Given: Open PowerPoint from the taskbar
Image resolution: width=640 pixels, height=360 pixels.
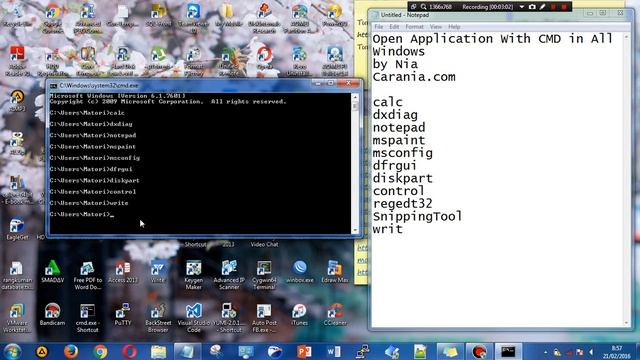Looking at the screenshot, I should point(304,351).
